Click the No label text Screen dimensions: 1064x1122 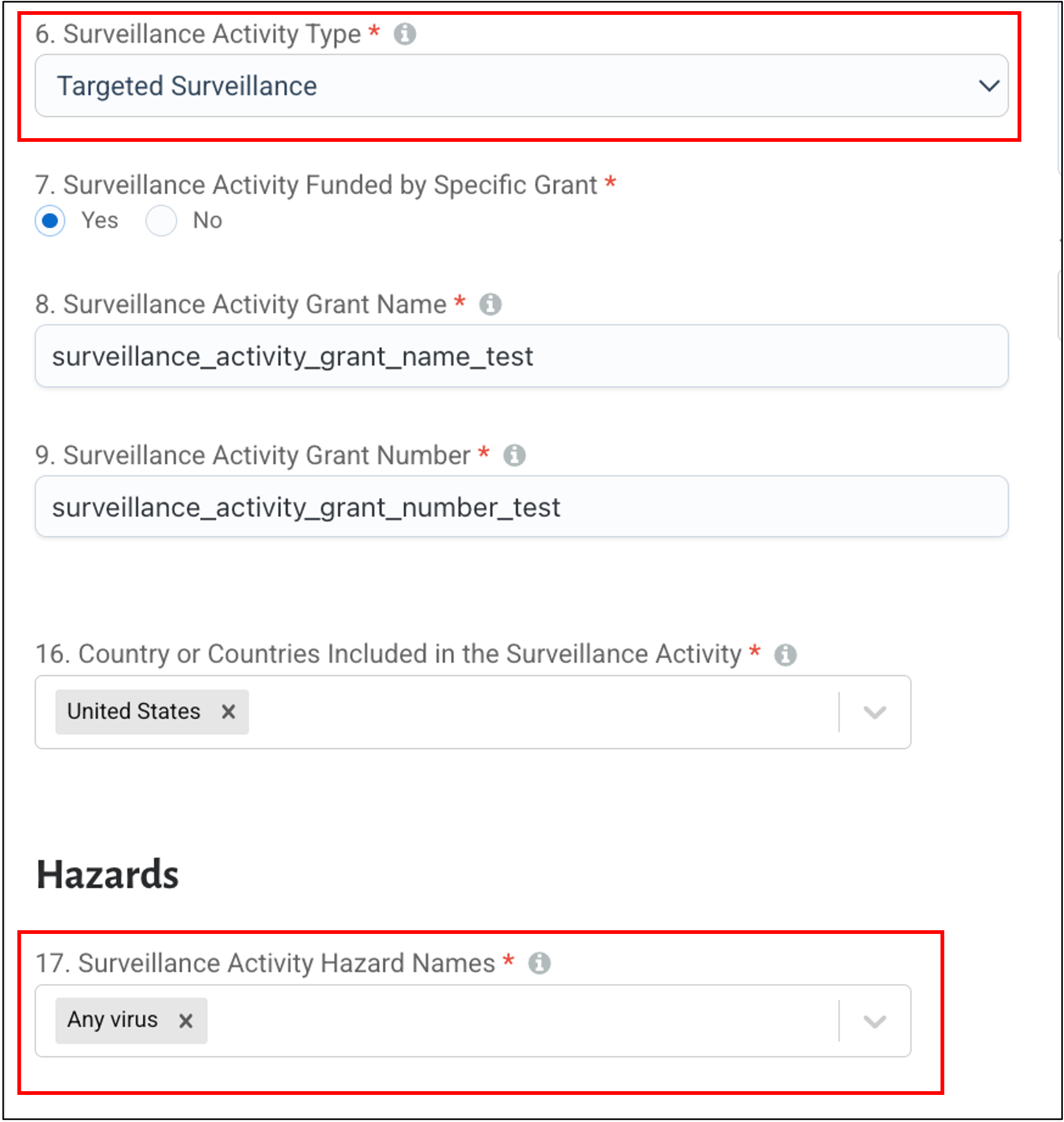[208, 220]
